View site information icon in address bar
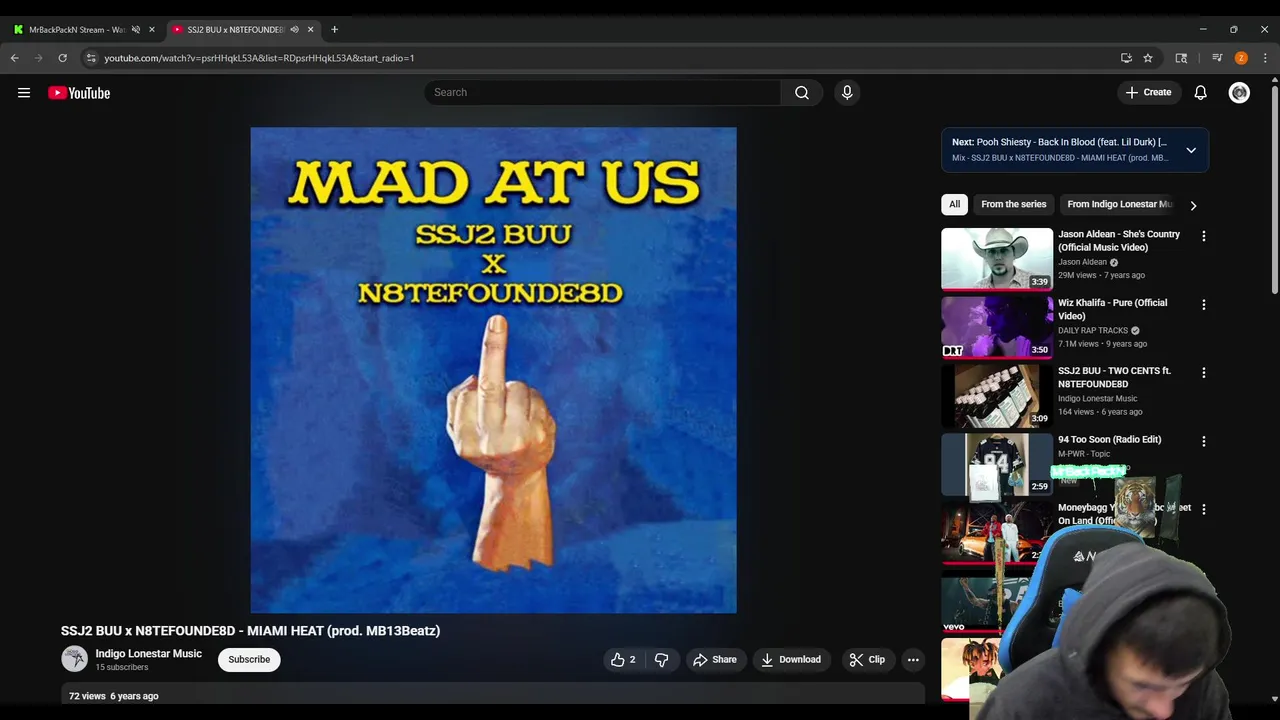The width and height of the screenshot is (1280, 720). pos(91,58)
